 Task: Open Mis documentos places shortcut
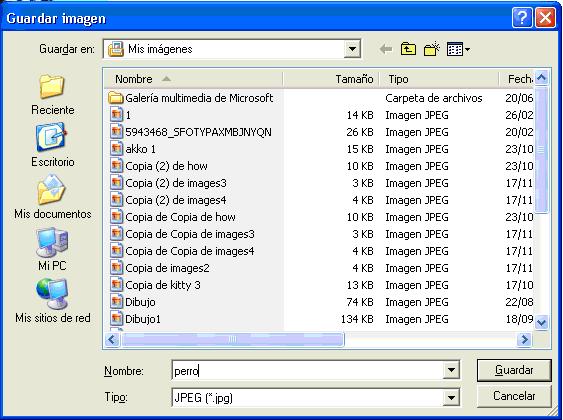click(52, 197)
